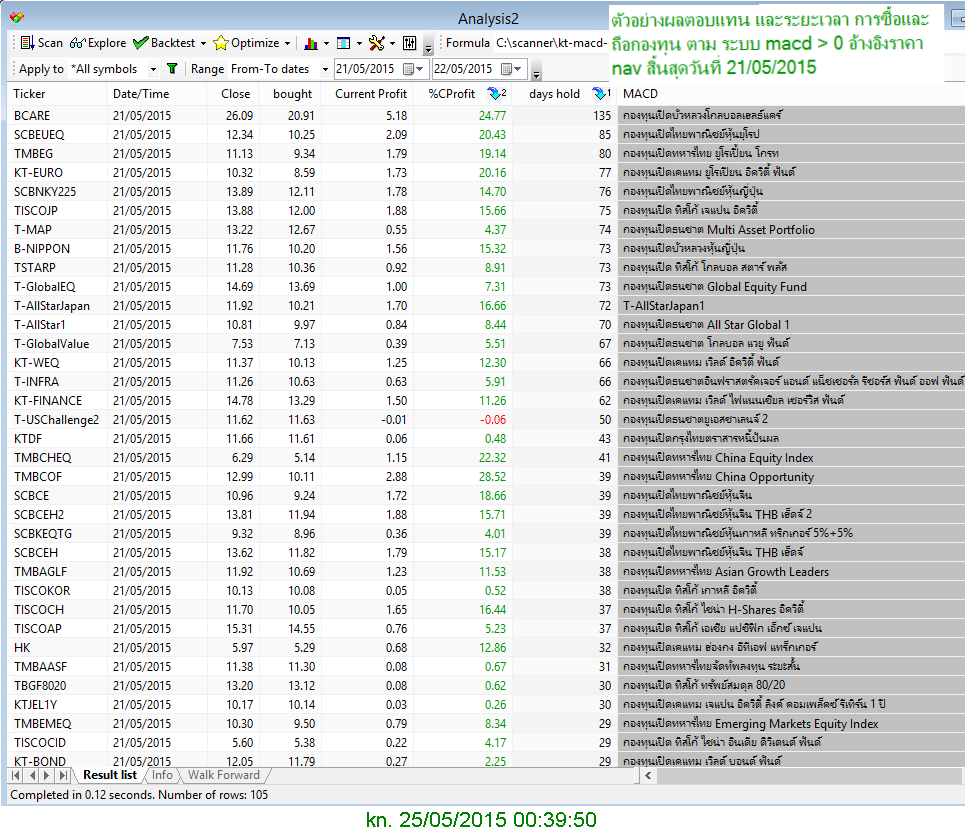This screenshot has width=965, height=832.
Task: Select the TMBCOF ticker
Action: (x=38, y=476)
